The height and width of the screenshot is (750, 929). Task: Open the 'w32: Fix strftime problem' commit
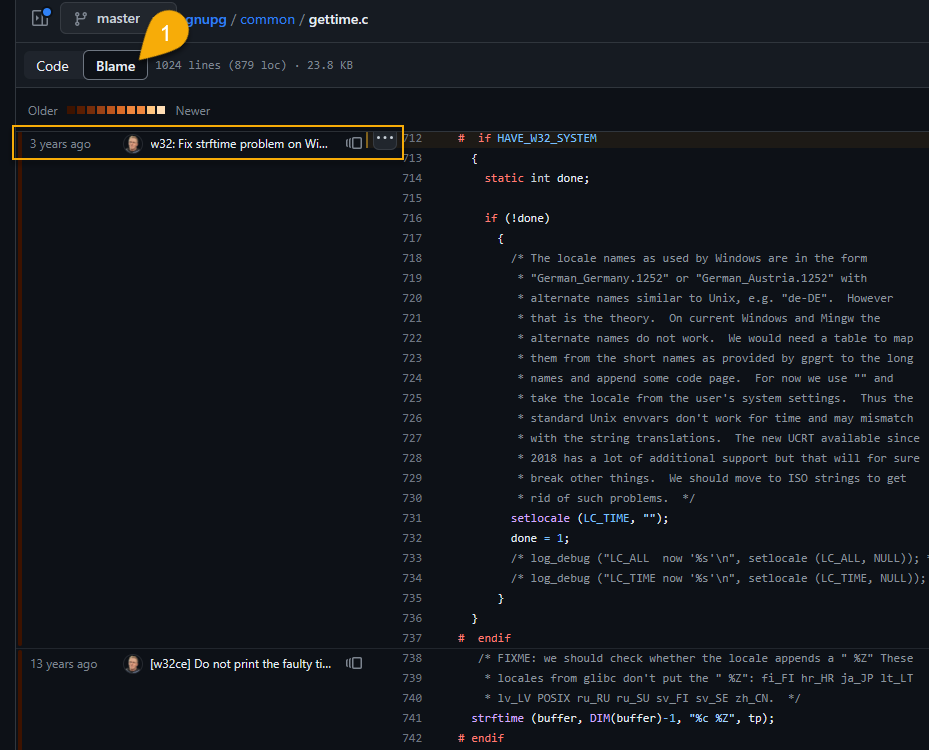(x=239, y=144)
